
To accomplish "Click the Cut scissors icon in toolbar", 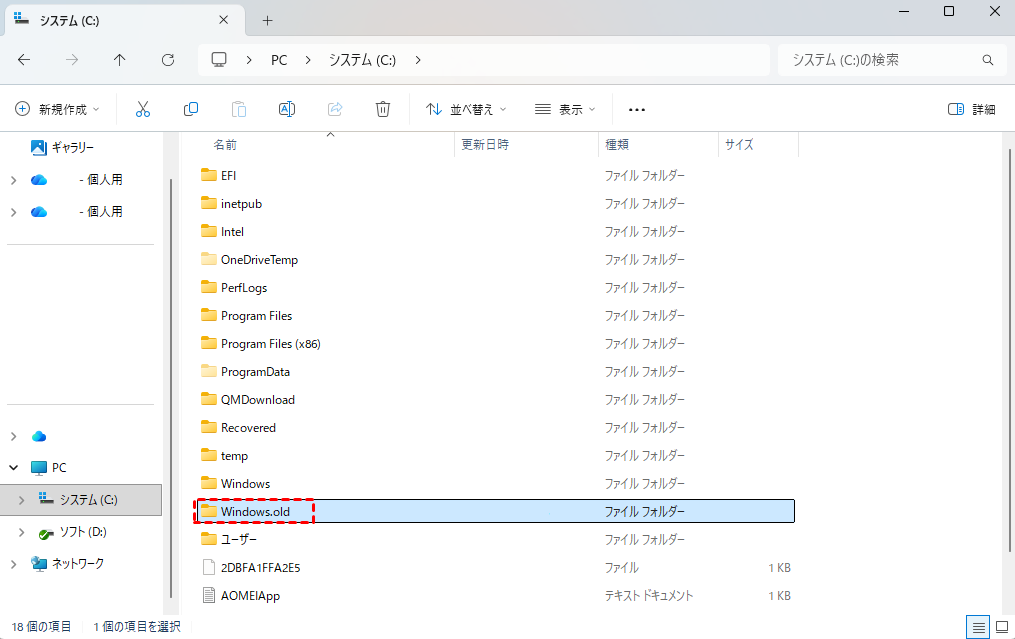I will [x=142, y=109].
